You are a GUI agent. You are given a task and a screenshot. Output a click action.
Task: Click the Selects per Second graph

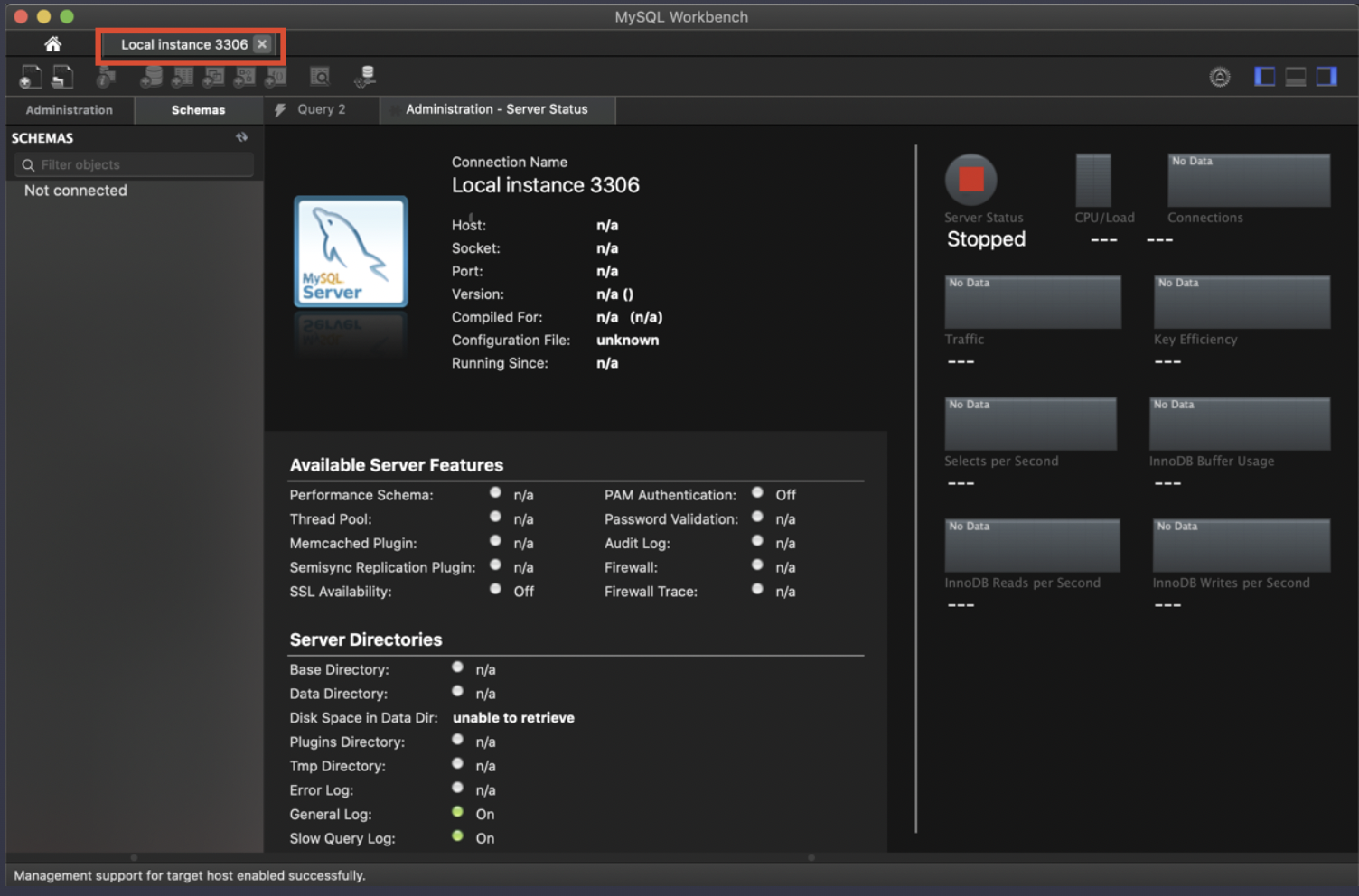click(x=1031, y=424)
